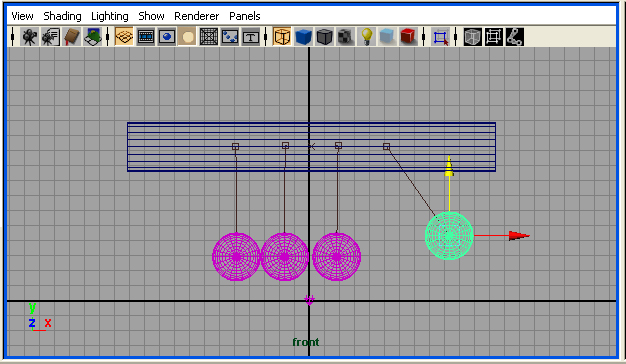The height and width of the screenshot is (364, 626).
Task: Select the leftmost magenta wireframe sphere
Action: point(236,257)
